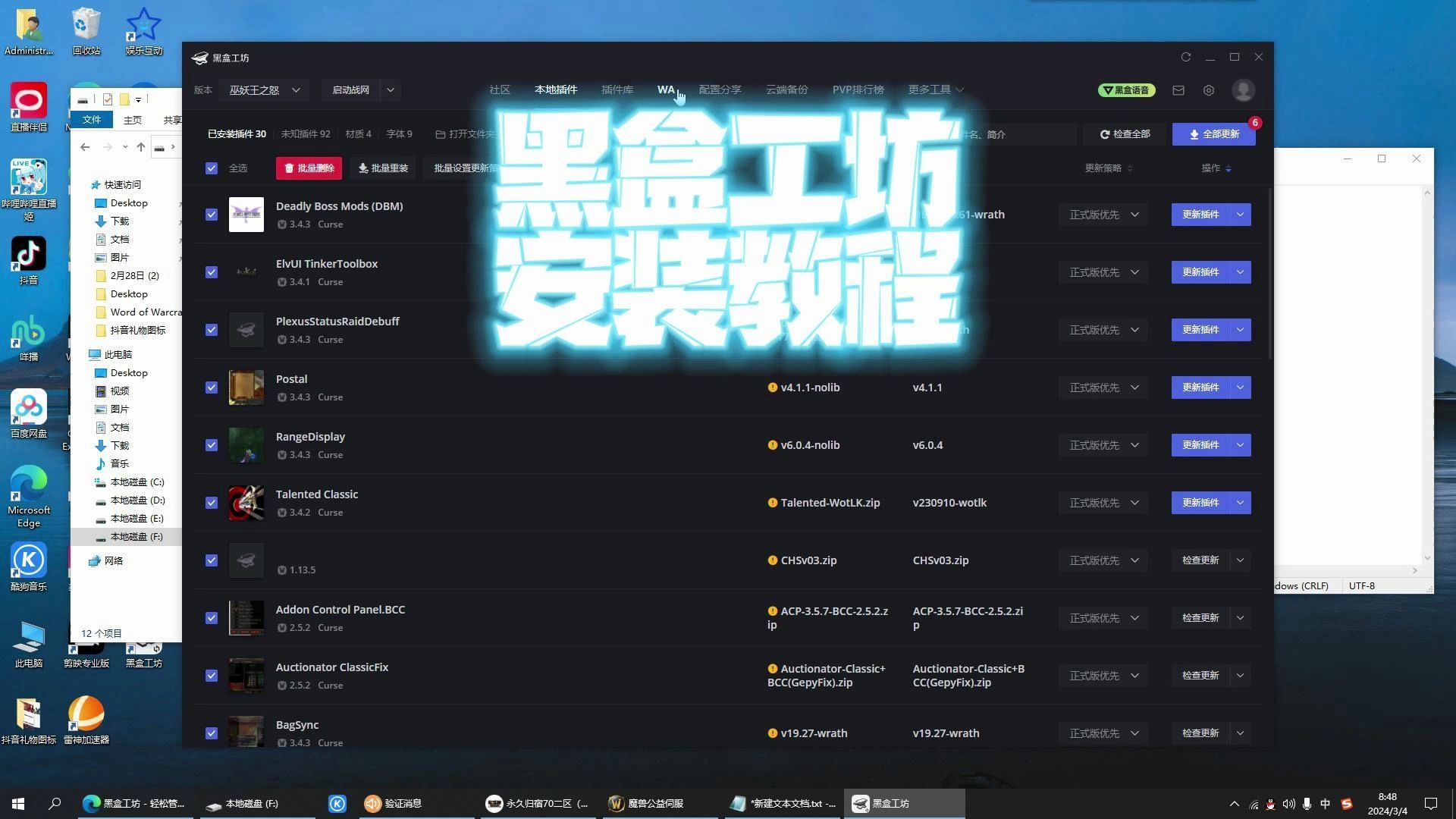Open 酷狗音乐 desktop icon
The image size is (1456, 819).
29,567
